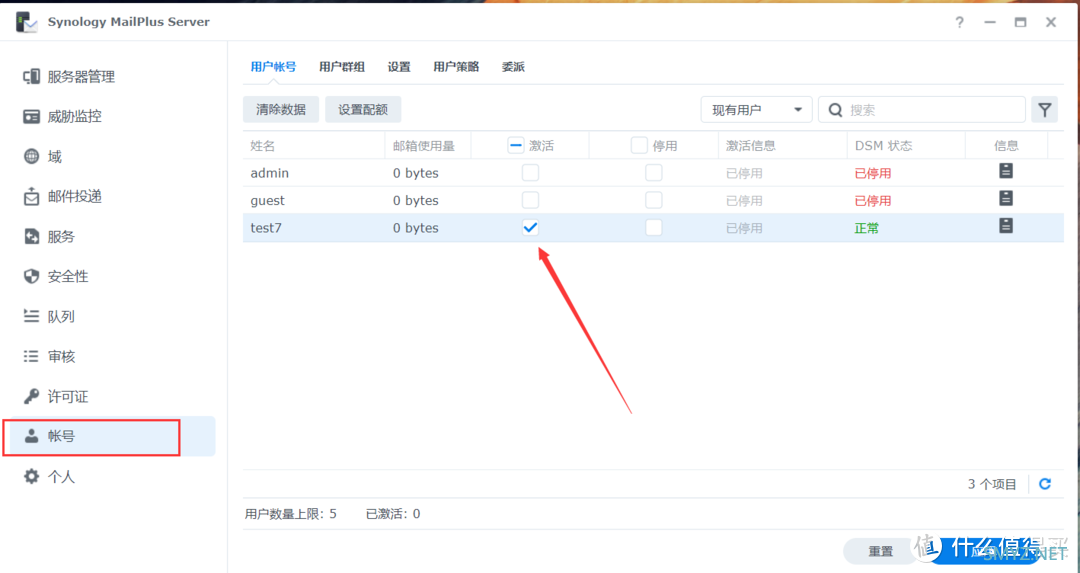
Task: Switch to the 委派 tab
Action: (x=513, y=67)
